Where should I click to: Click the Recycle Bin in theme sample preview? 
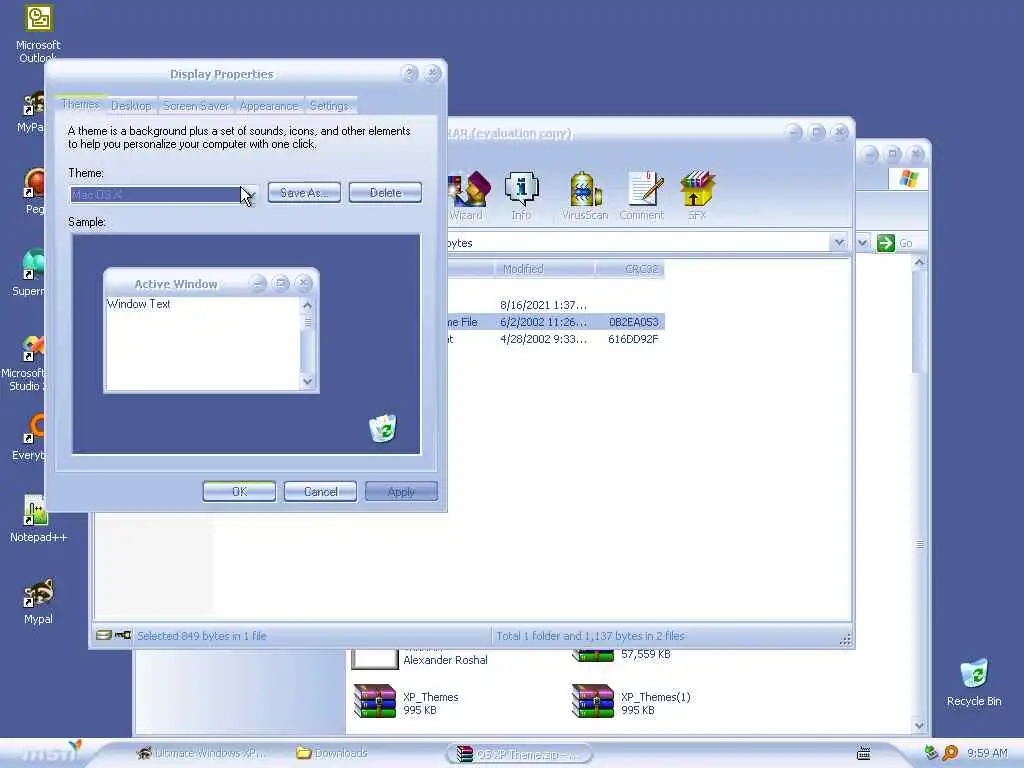(x=383, y=427)
